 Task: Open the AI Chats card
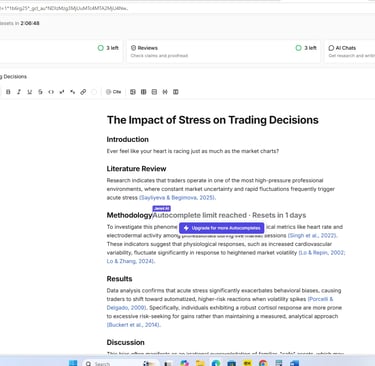(x=350, y=51)
